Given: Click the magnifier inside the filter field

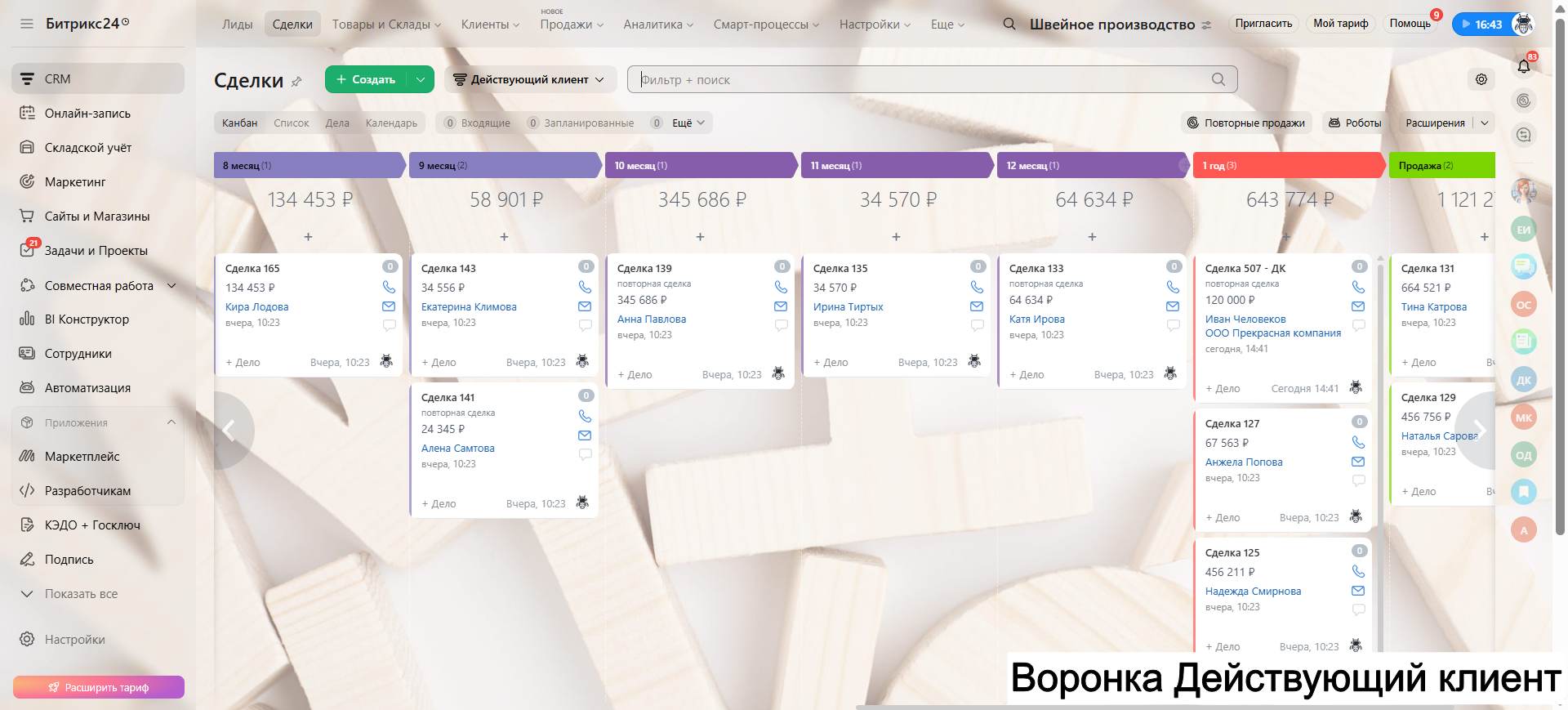Looking at the screenshot, I should point(1218,79).
